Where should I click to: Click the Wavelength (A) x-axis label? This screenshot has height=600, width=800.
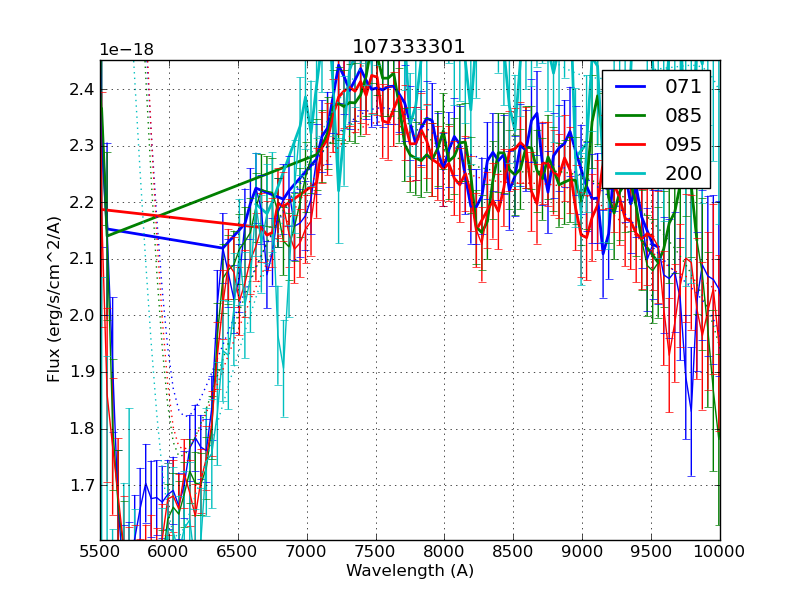410,571
